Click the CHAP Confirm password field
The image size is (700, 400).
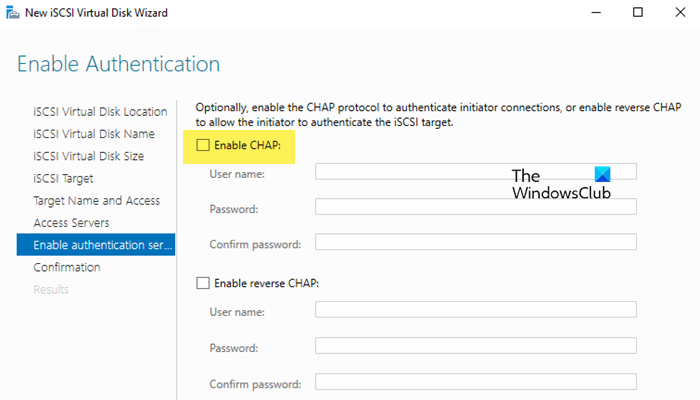pos(475,242)
